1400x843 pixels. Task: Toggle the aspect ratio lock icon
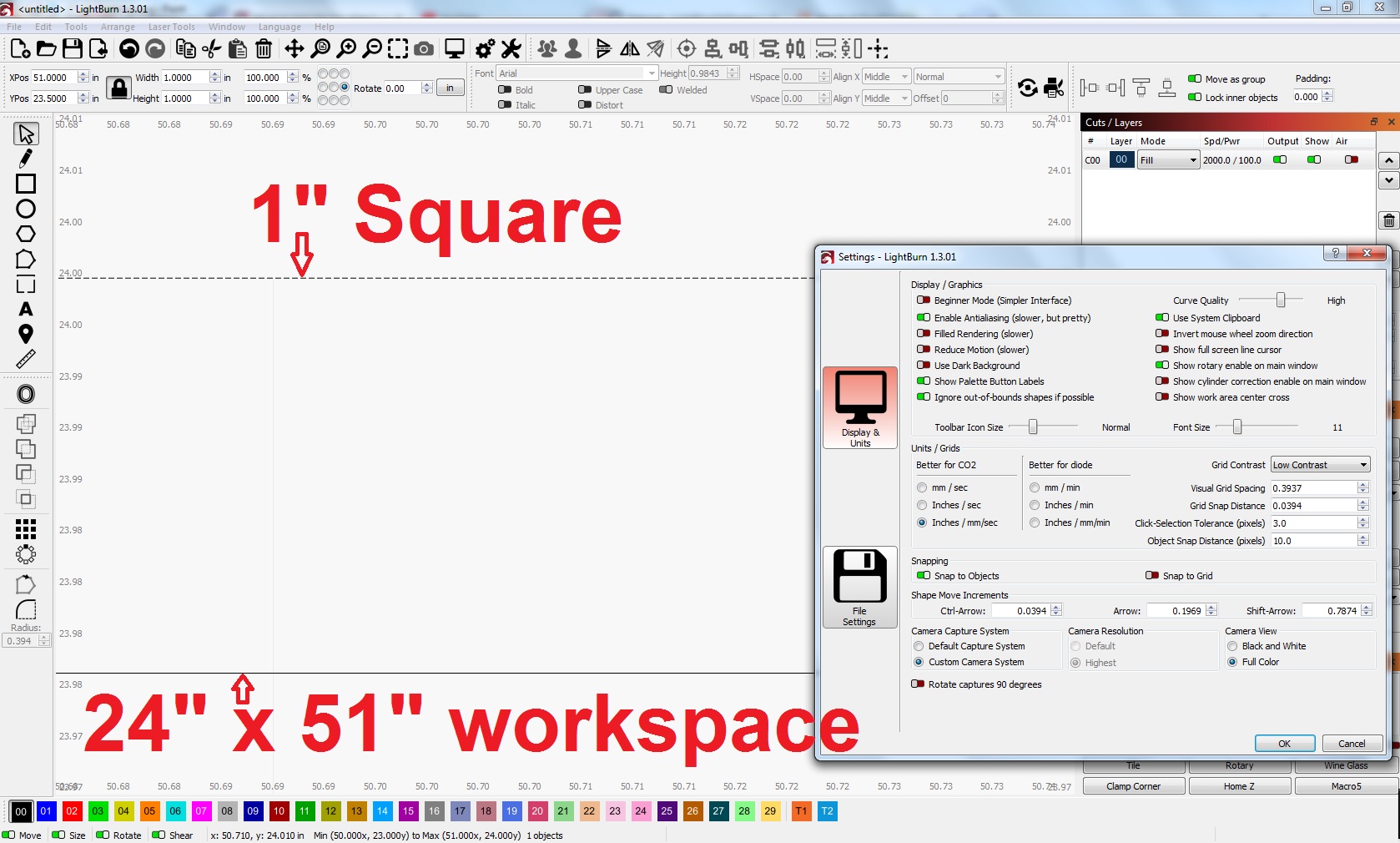pos(118,88)
